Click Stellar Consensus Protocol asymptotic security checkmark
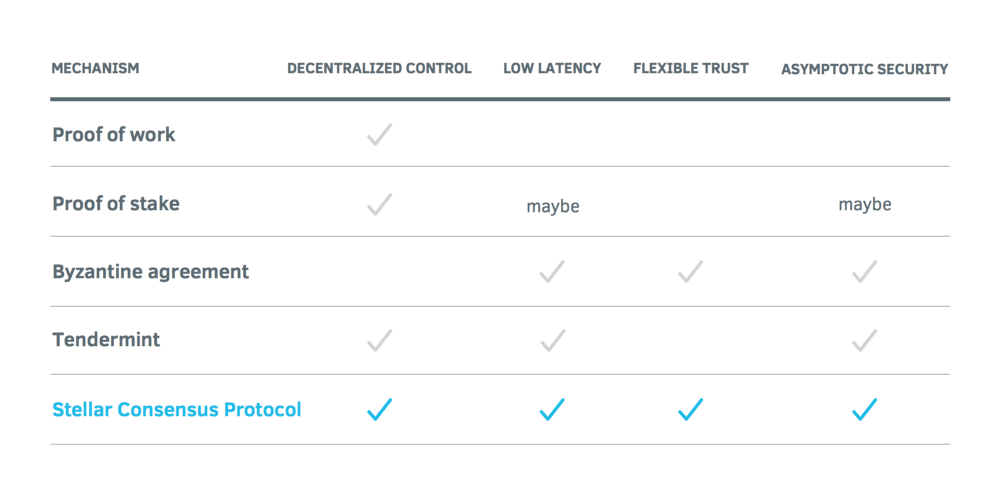This screenshot has width=1000, height=500. (865, 409)
